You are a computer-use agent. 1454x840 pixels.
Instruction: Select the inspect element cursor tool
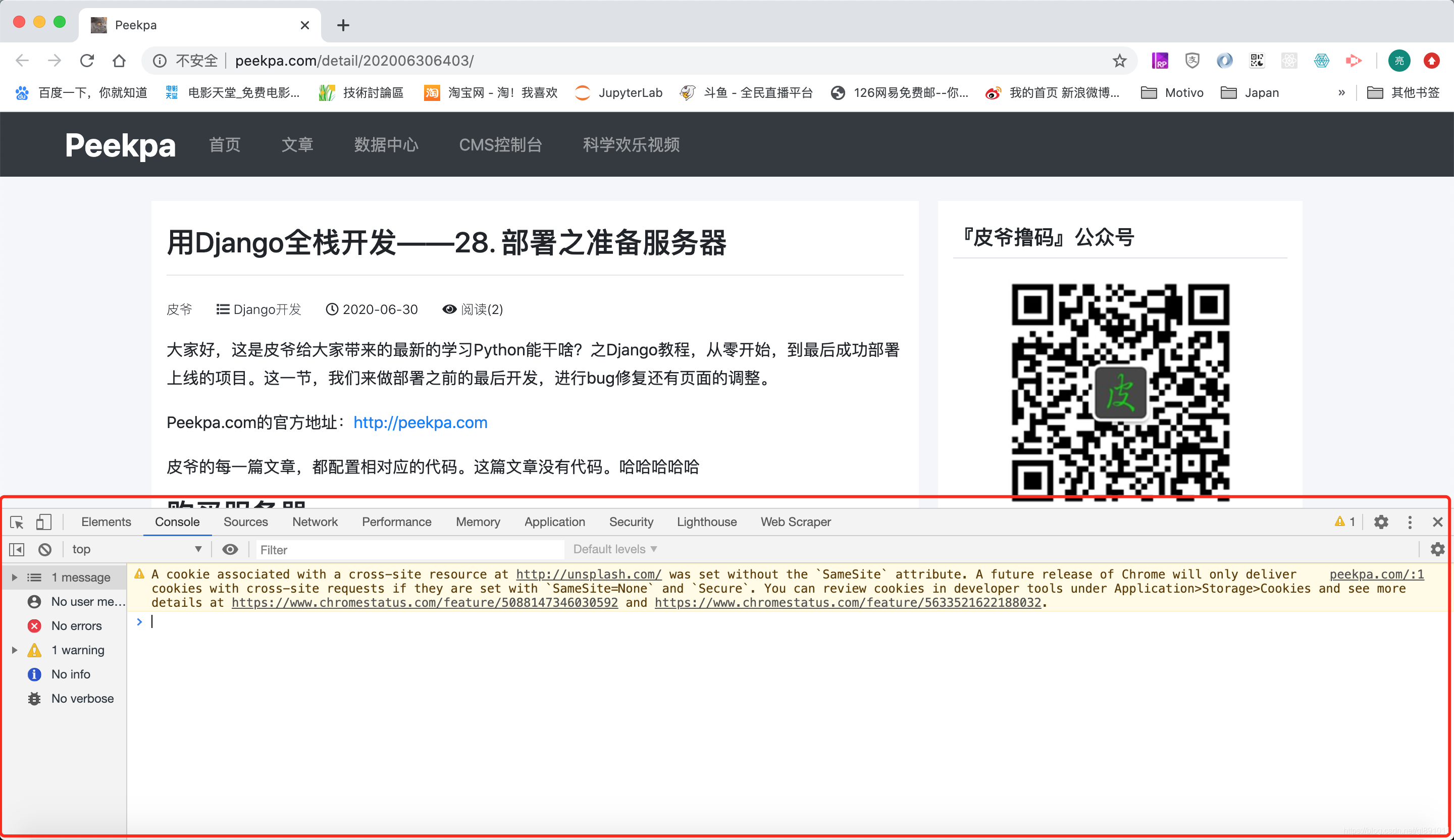coord(17,522)
